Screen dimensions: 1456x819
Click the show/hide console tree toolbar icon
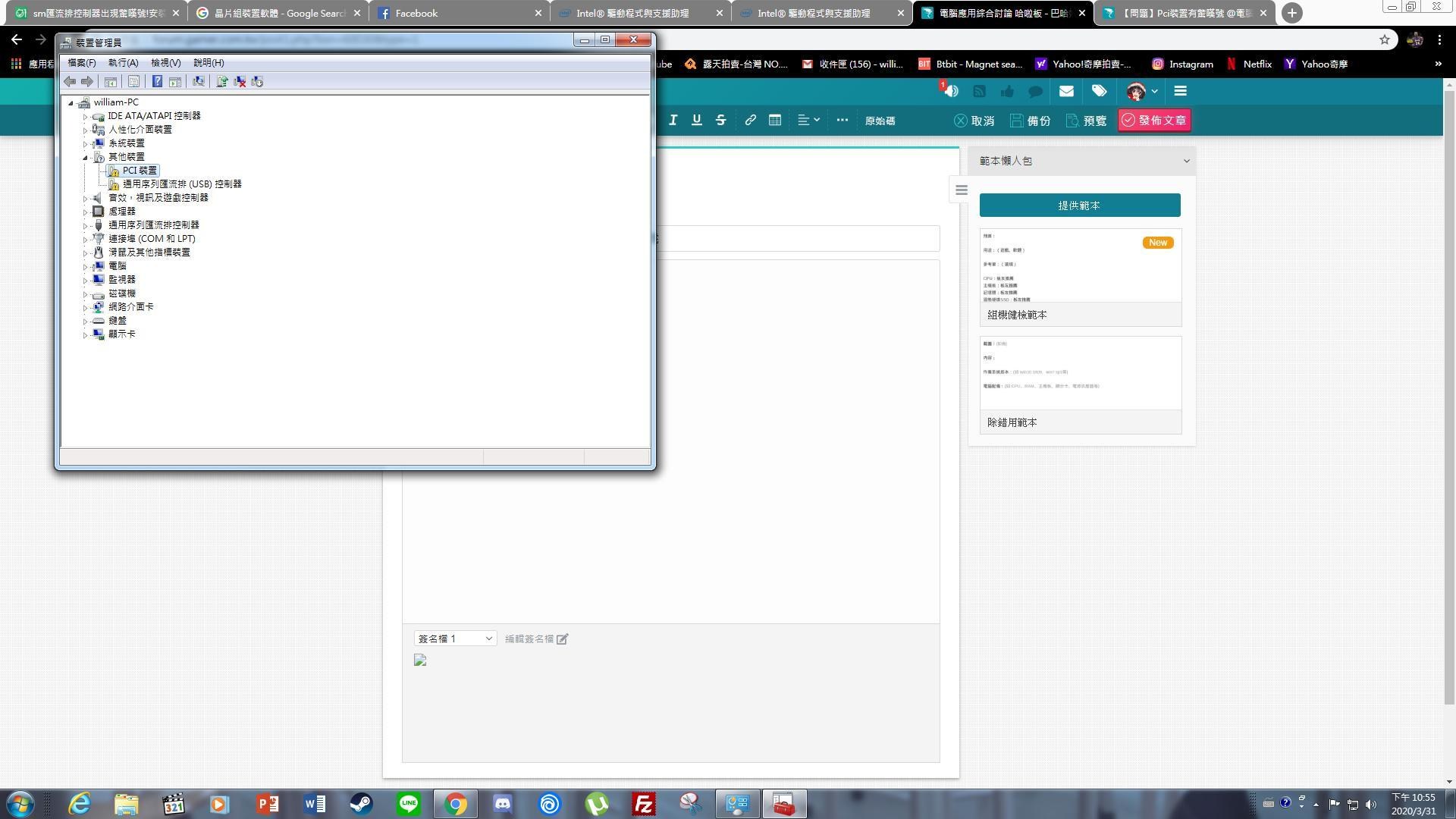pyautogui.click(x=110, y=81)
